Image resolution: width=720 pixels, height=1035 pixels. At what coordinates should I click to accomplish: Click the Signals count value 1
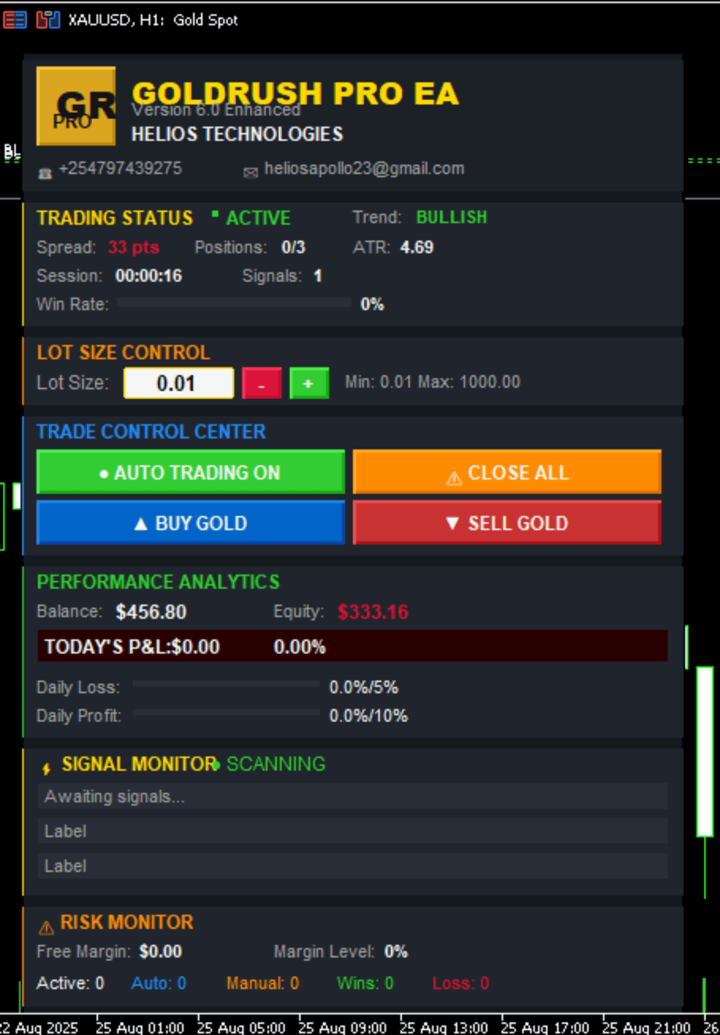point(317,276)
